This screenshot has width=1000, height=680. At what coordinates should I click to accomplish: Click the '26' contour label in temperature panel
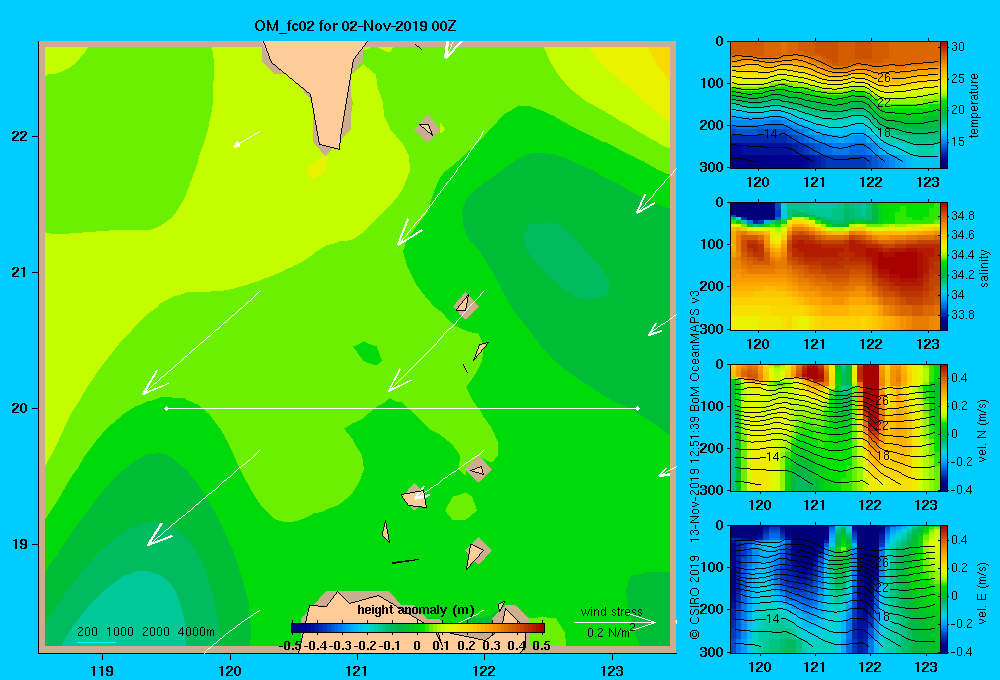883,78
